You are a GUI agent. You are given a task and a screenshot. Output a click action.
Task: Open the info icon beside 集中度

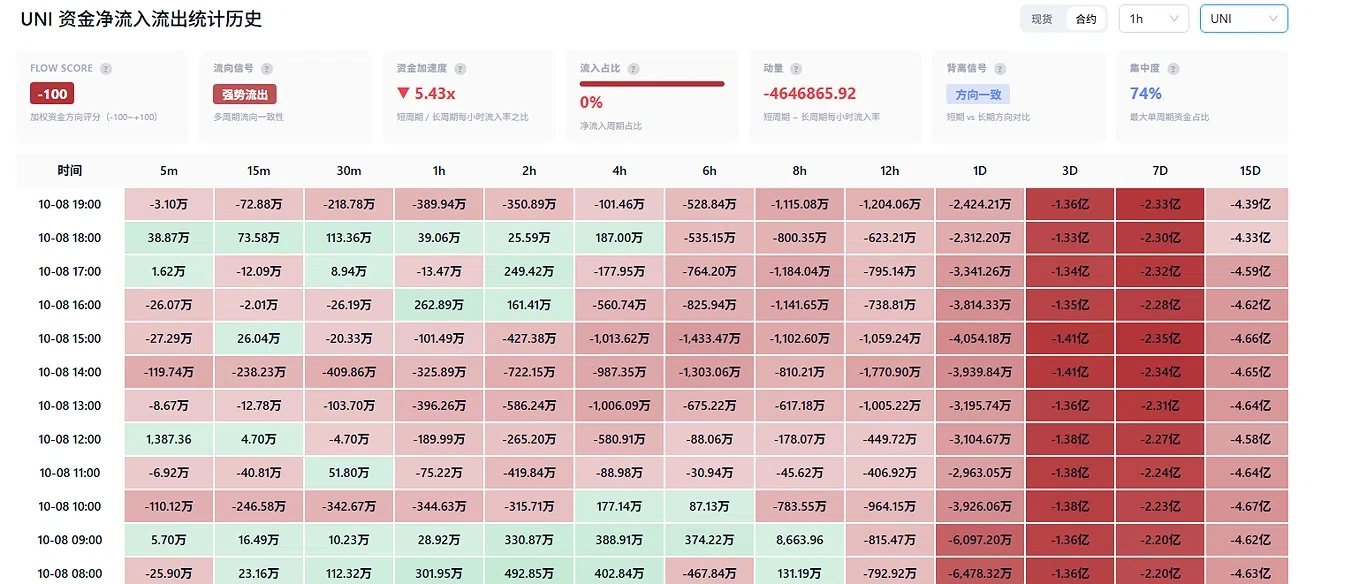point(1173,69)
